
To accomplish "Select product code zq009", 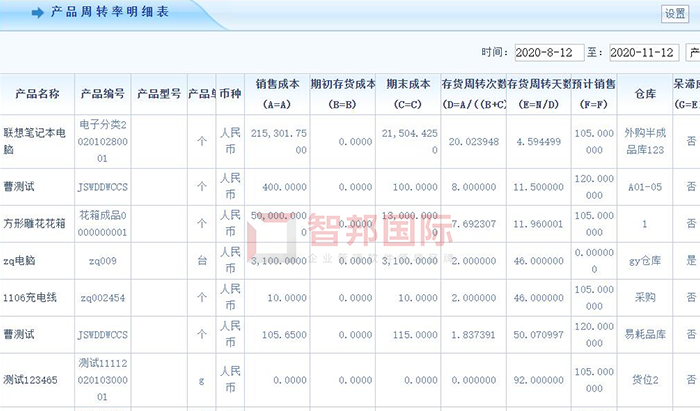I will [x=103, y=261].
